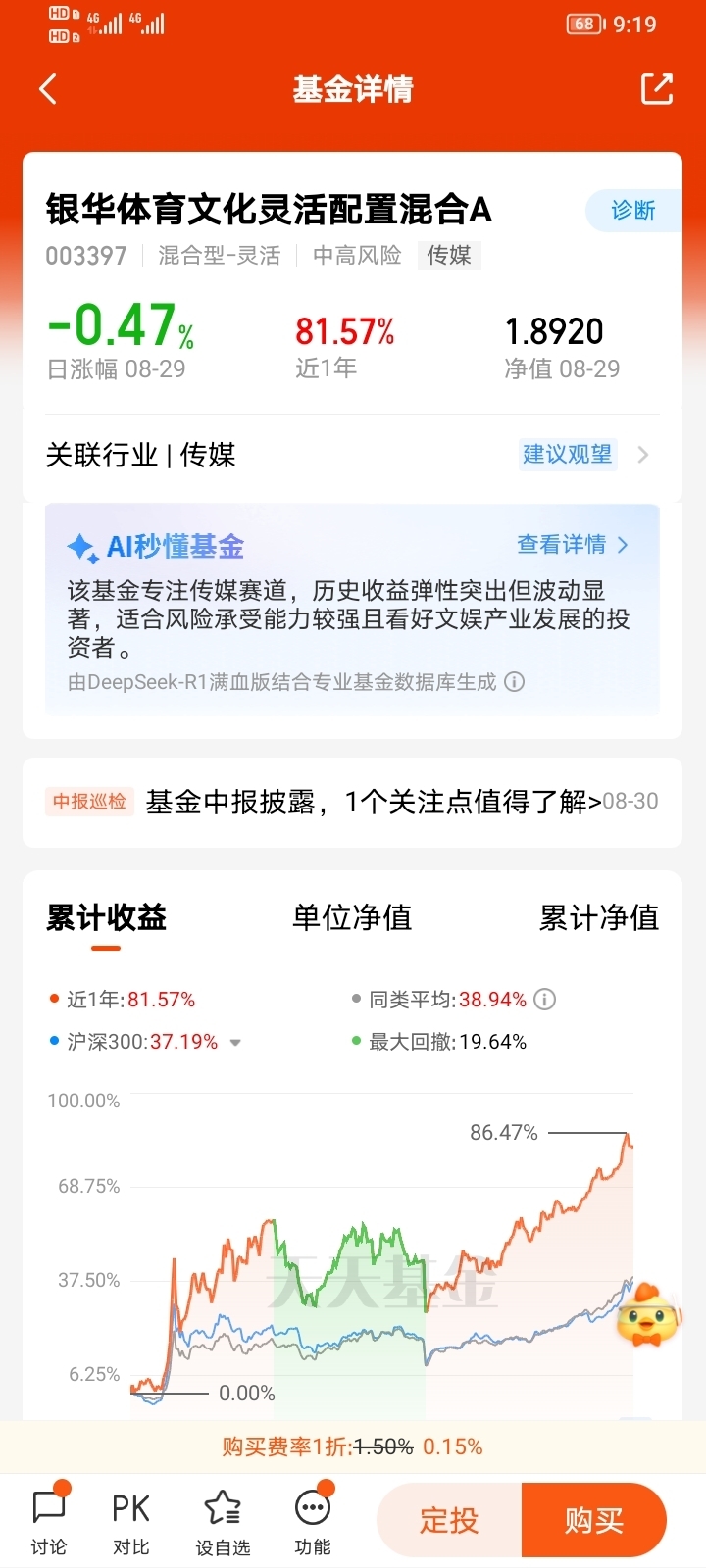706x1568 pixels.
Task: Switch to the 累计净值 tab
Action: click(599, 917)
